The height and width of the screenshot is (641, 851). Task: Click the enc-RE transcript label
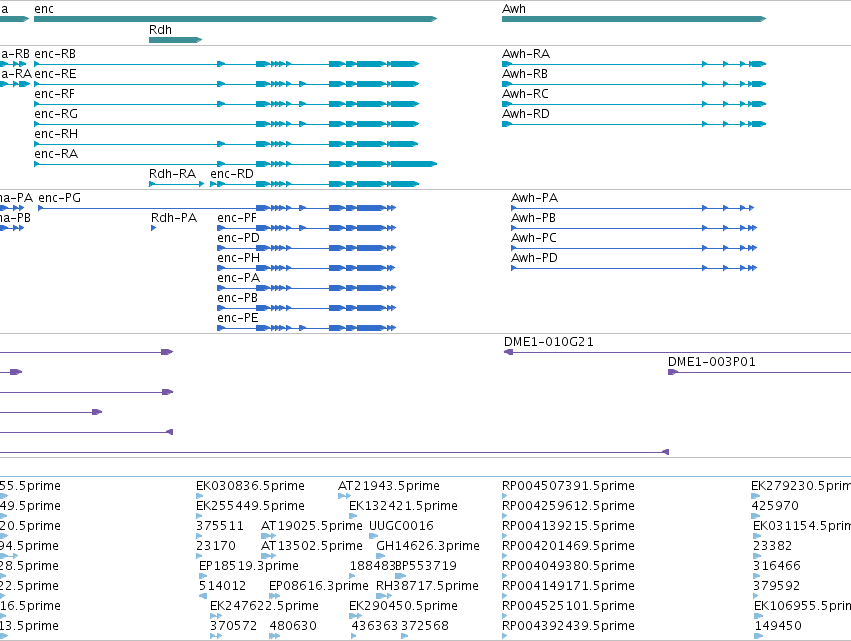[55, 74]
